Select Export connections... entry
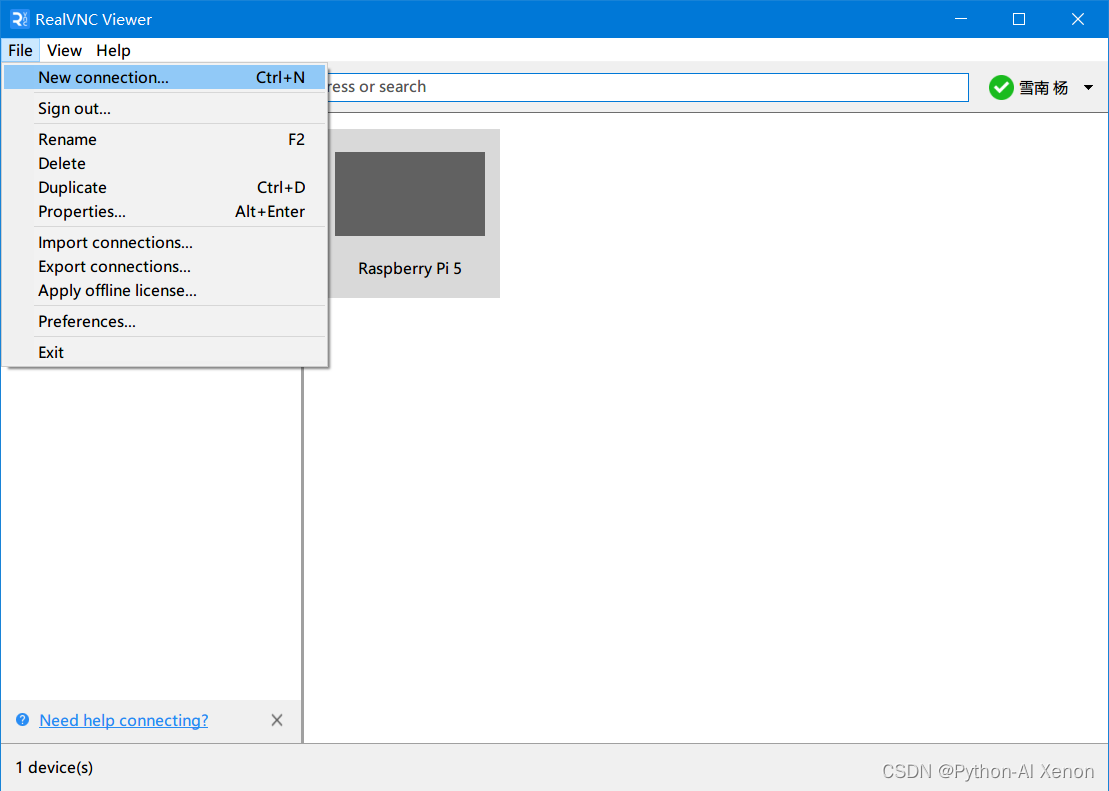This screenshot has height=791, width=1109. point(164,267)
